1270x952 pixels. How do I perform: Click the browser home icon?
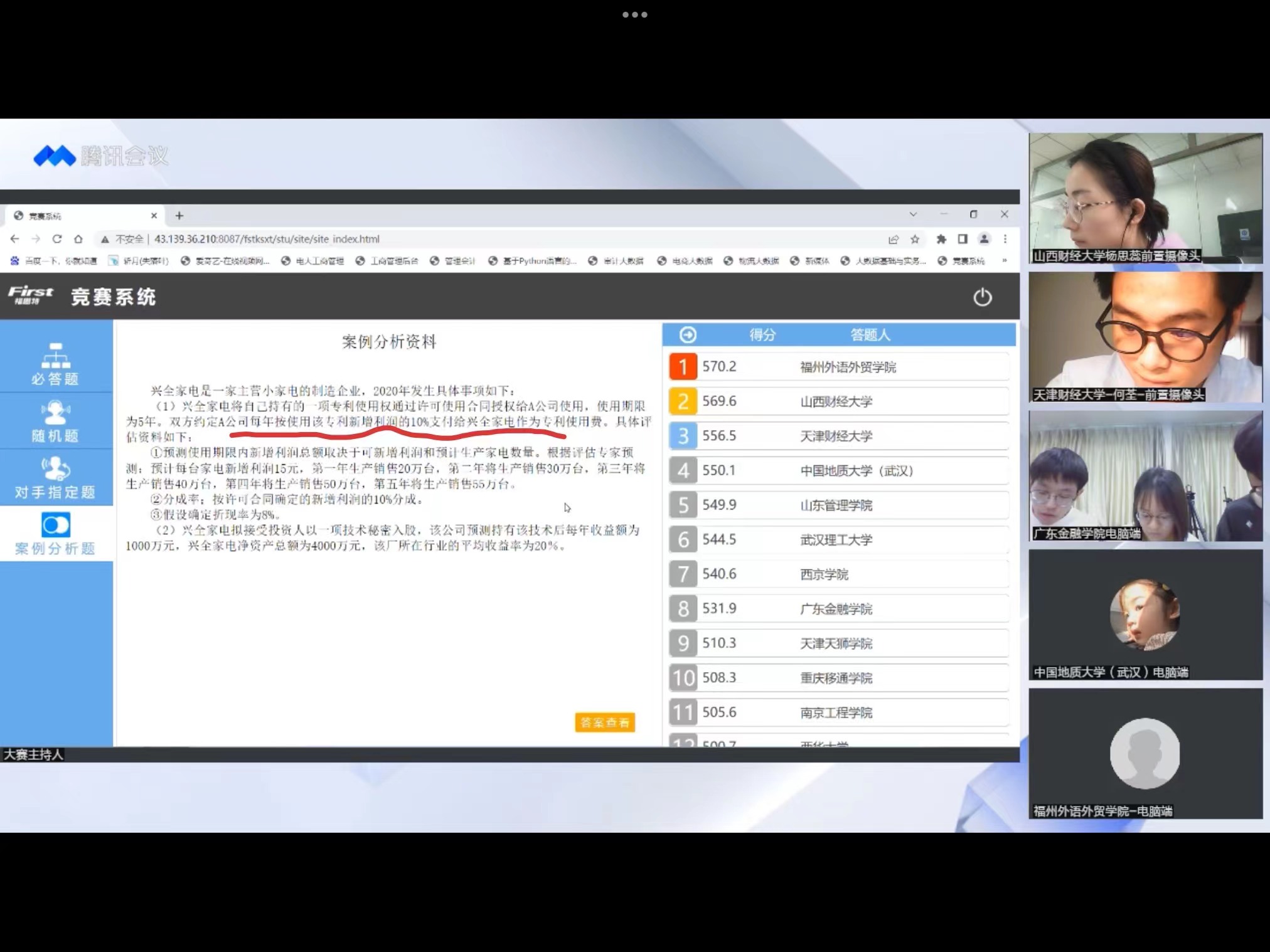[x=78, y=239]
